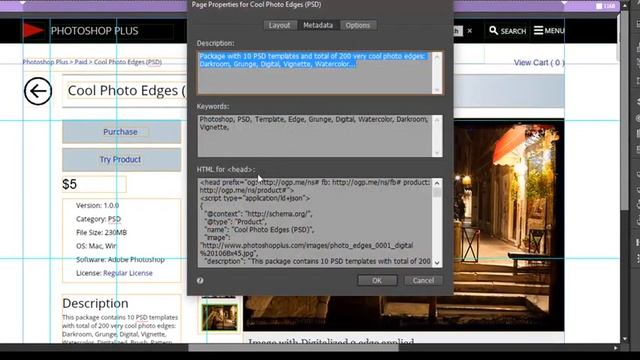Click inside the Keywords text field
The height and width of the screenshot is (360, 640).
coord(315,136)
